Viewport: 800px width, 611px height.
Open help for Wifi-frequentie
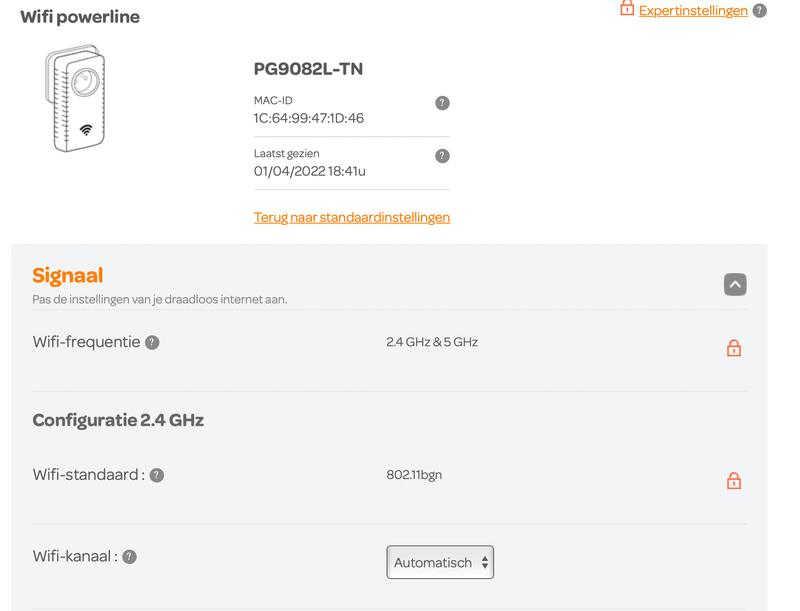click(x=152, y=342)
